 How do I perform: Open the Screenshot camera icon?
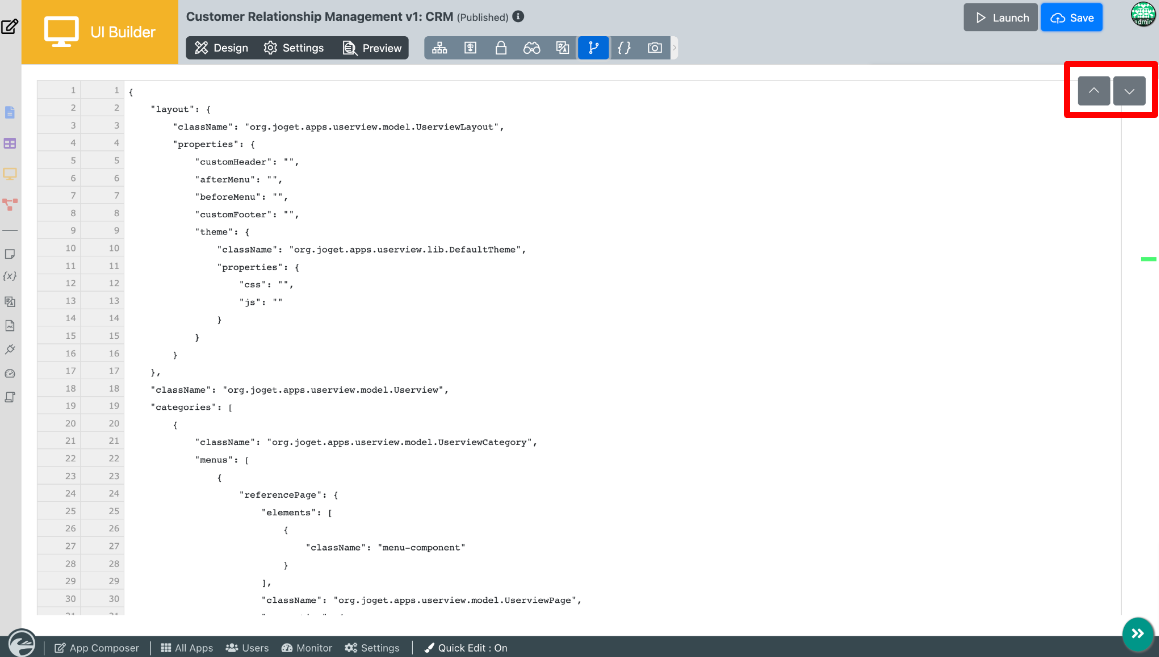tap(654, 48)
